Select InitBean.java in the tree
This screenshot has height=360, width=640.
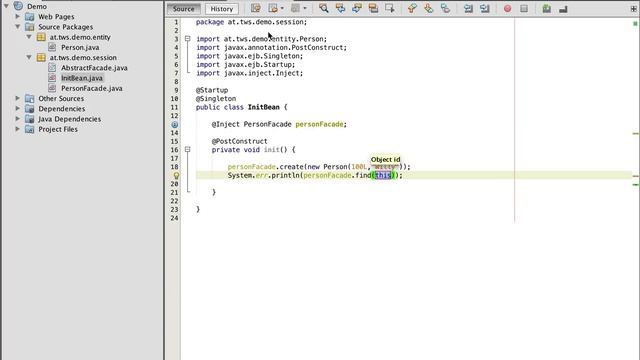pyautogui.click(x=82, y=78)
